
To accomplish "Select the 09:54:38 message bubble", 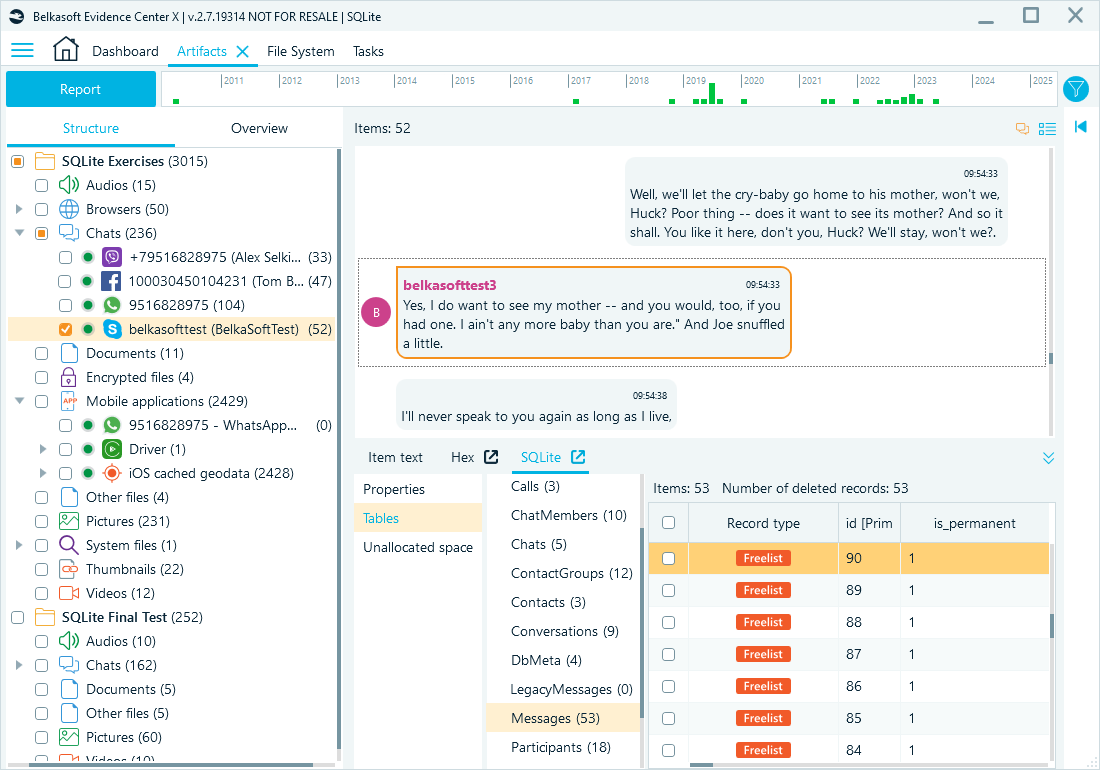I will [536, 407].
